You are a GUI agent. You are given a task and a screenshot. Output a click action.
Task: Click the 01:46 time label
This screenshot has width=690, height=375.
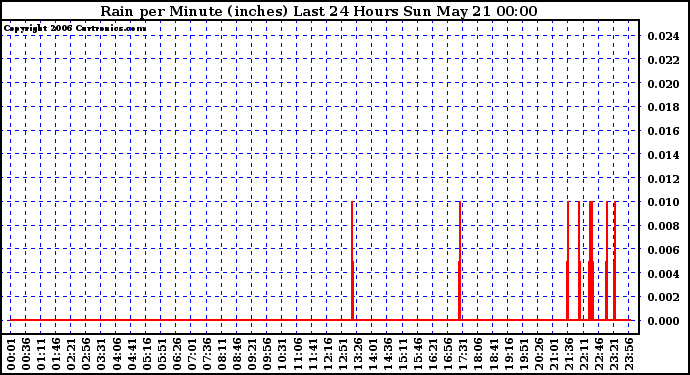(56, 354)
